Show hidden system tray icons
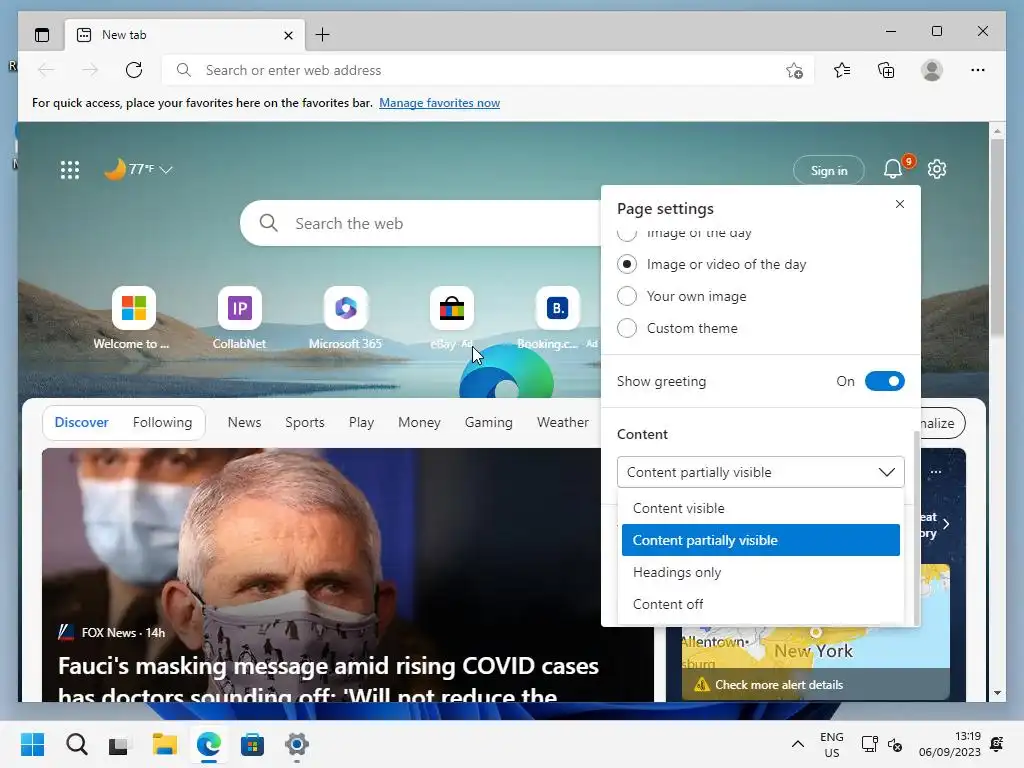 click(797, 744)
